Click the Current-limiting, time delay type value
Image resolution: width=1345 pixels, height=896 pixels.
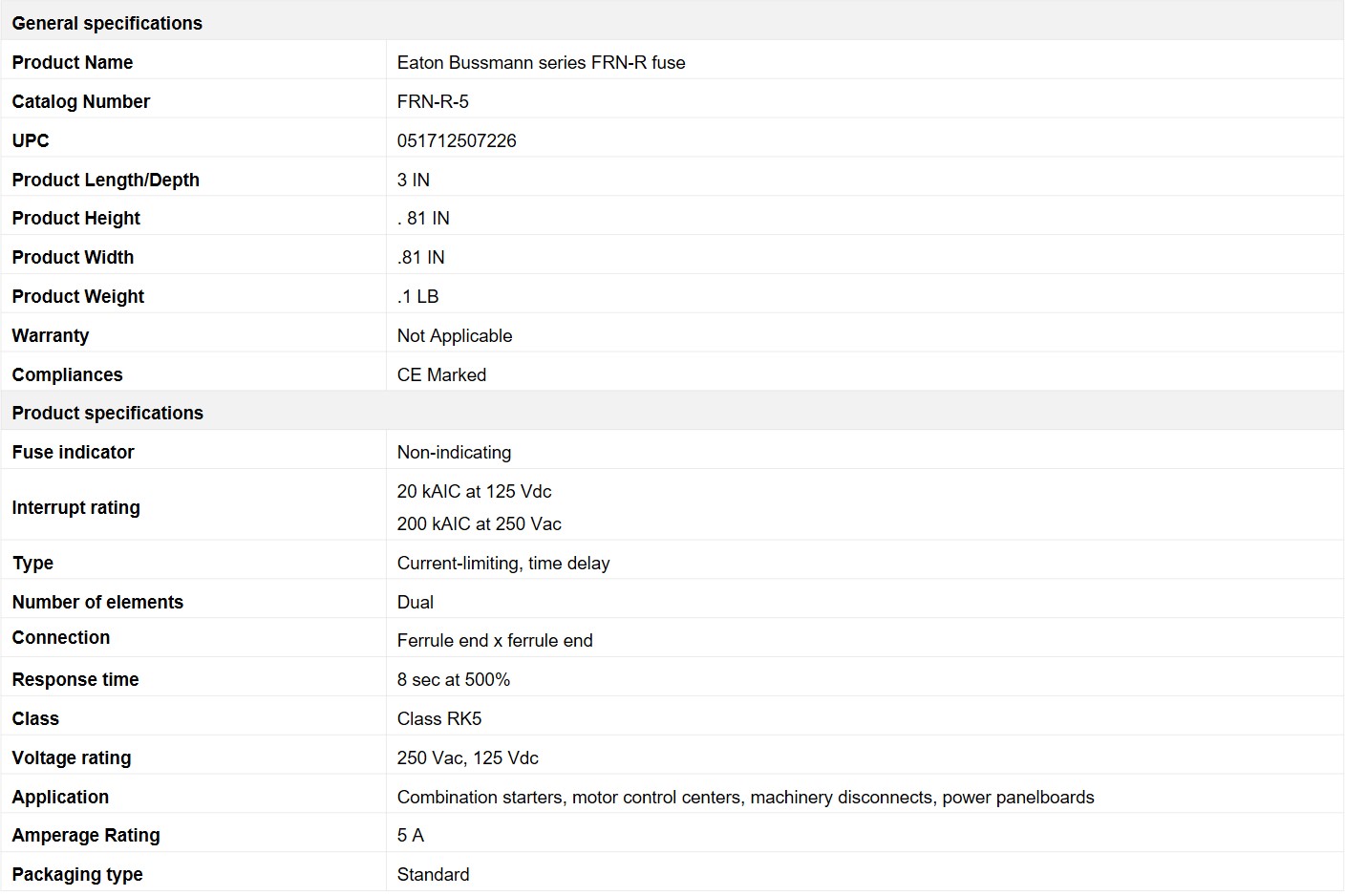(503, 563)
